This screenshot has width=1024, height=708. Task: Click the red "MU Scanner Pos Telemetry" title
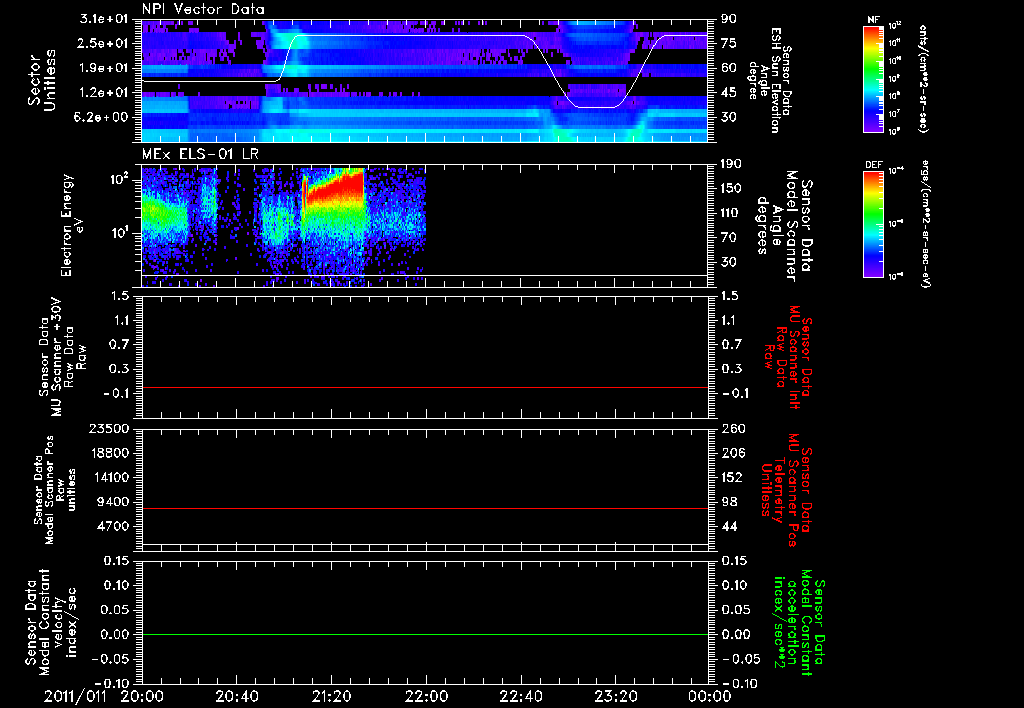786,490
